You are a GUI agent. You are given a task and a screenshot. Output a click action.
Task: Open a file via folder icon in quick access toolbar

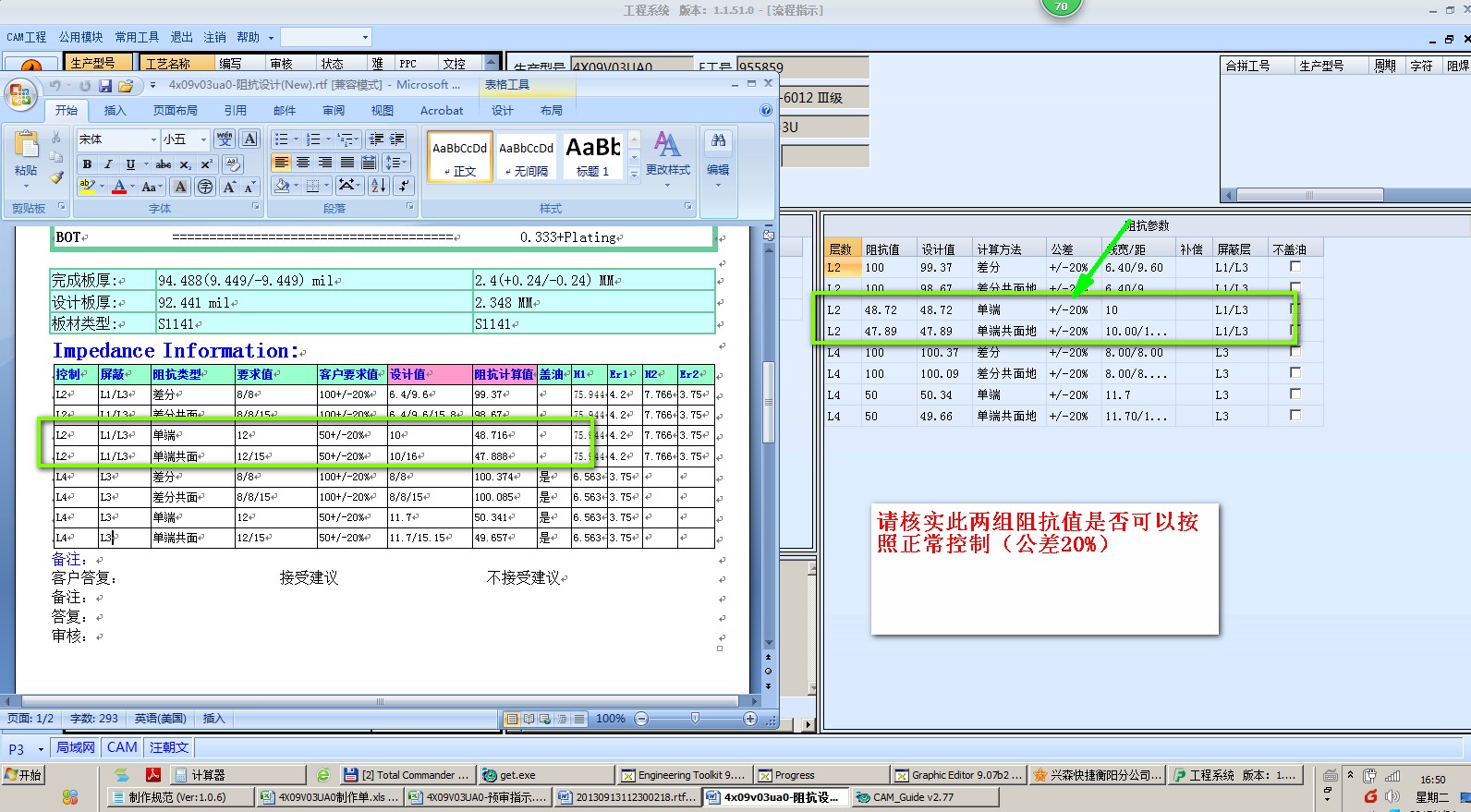(x=126, y=85)
